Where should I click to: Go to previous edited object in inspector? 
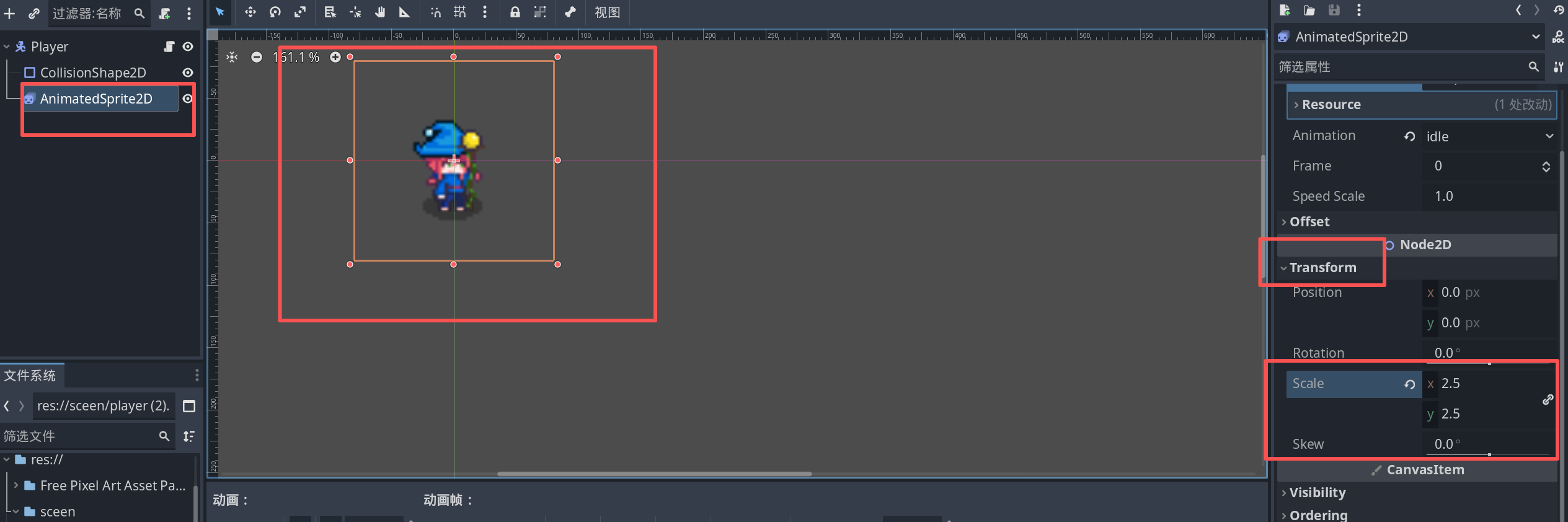[x=1518, y=10]
